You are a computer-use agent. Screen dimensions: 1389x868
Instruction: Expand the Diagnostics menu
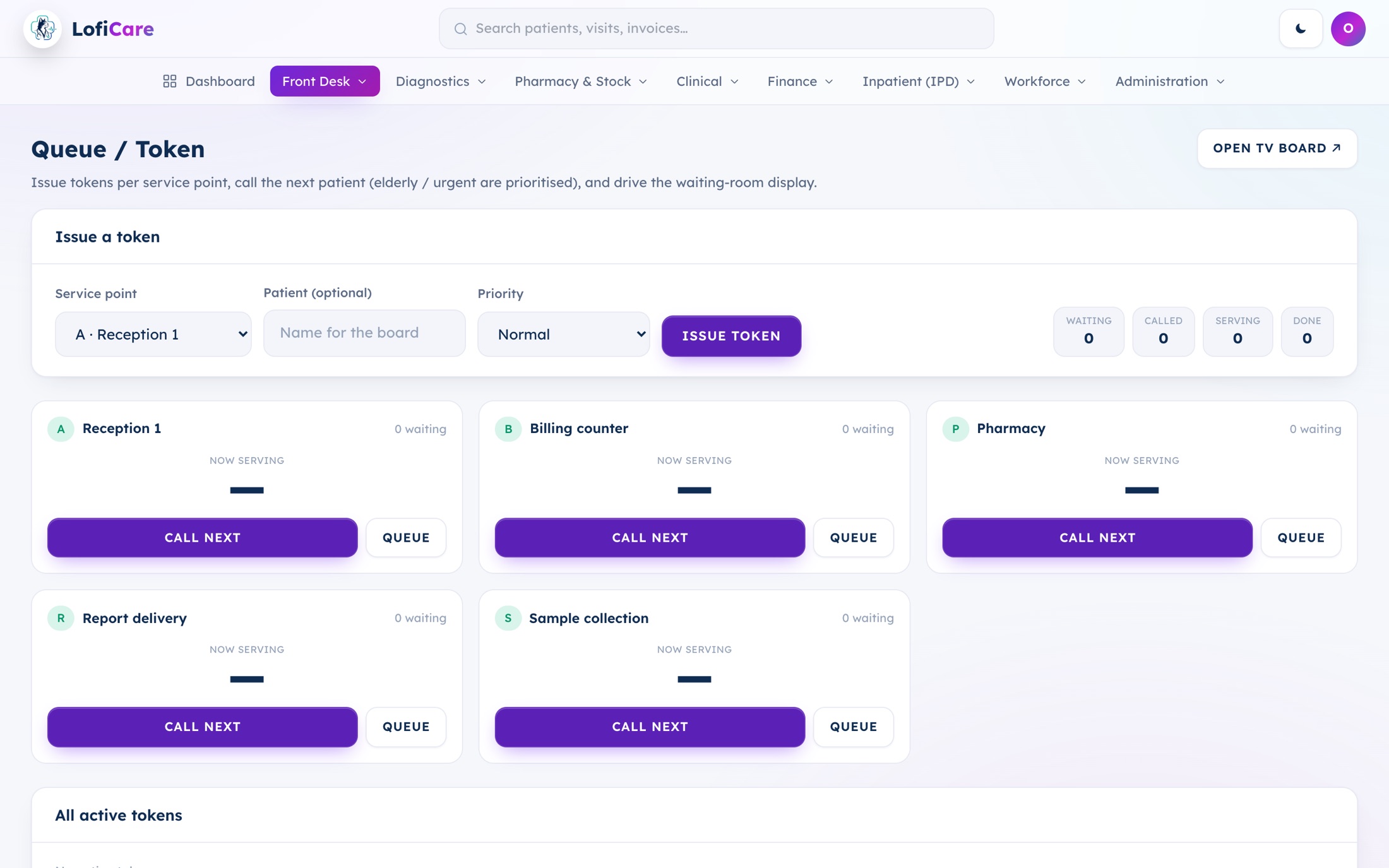tap(441, 81)
